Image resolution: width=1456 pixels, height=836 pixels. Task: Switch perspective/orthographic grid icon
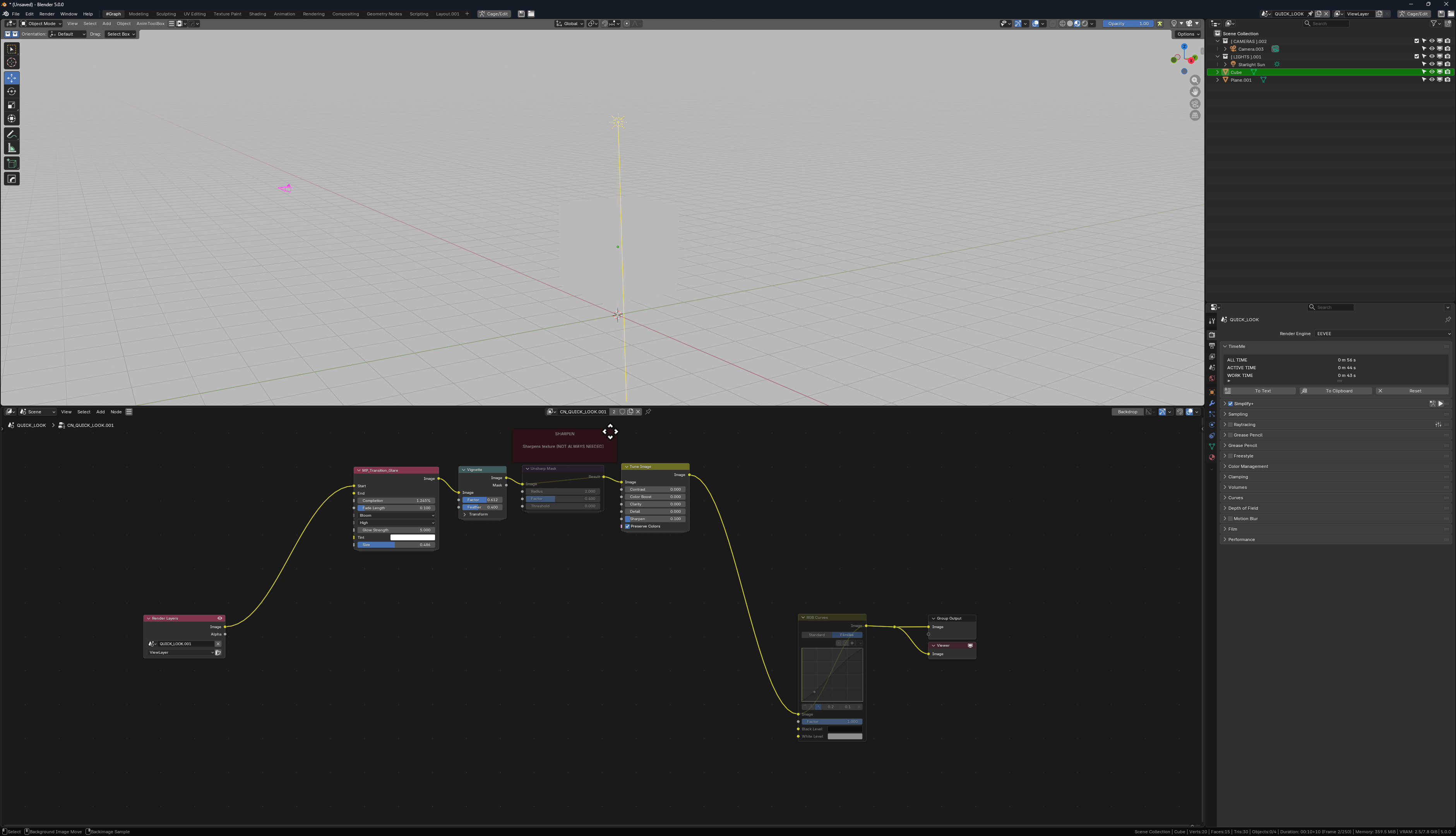pyautogui.click(x=1195, y=115)
